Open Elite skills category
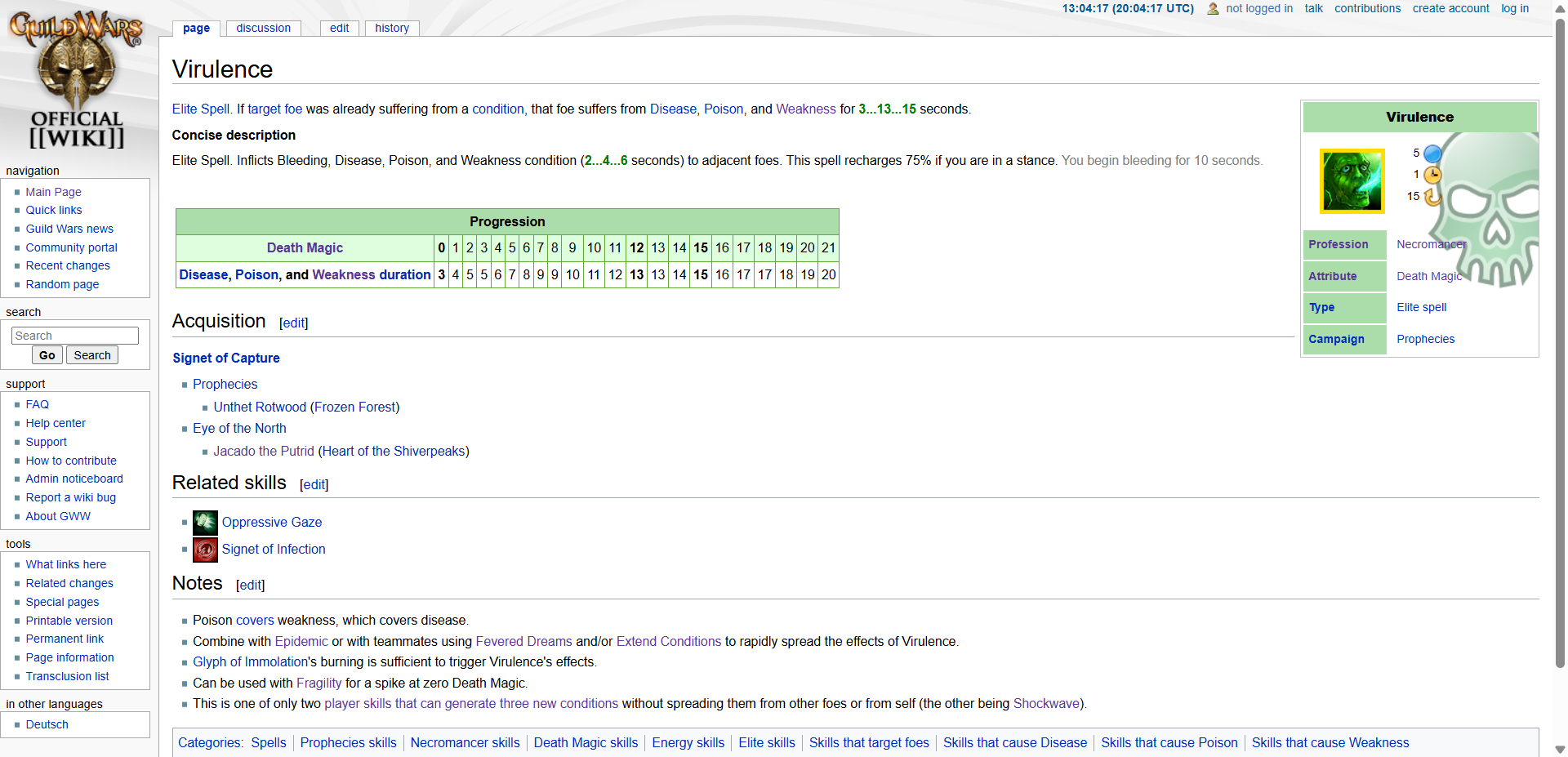Image resolution: width=1568 pixels, height=757 pixels. [767, 742]
